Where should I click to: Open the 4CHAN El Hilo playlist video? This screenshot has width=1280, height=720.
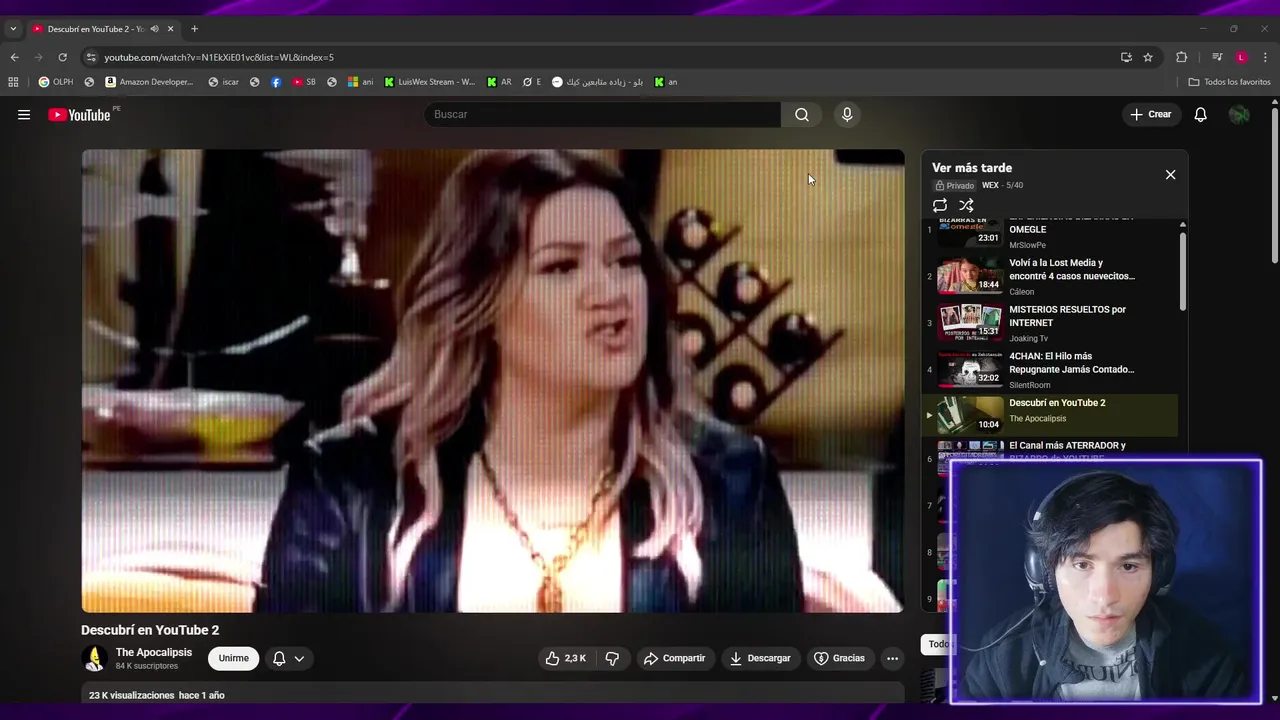coord(1050,369)
